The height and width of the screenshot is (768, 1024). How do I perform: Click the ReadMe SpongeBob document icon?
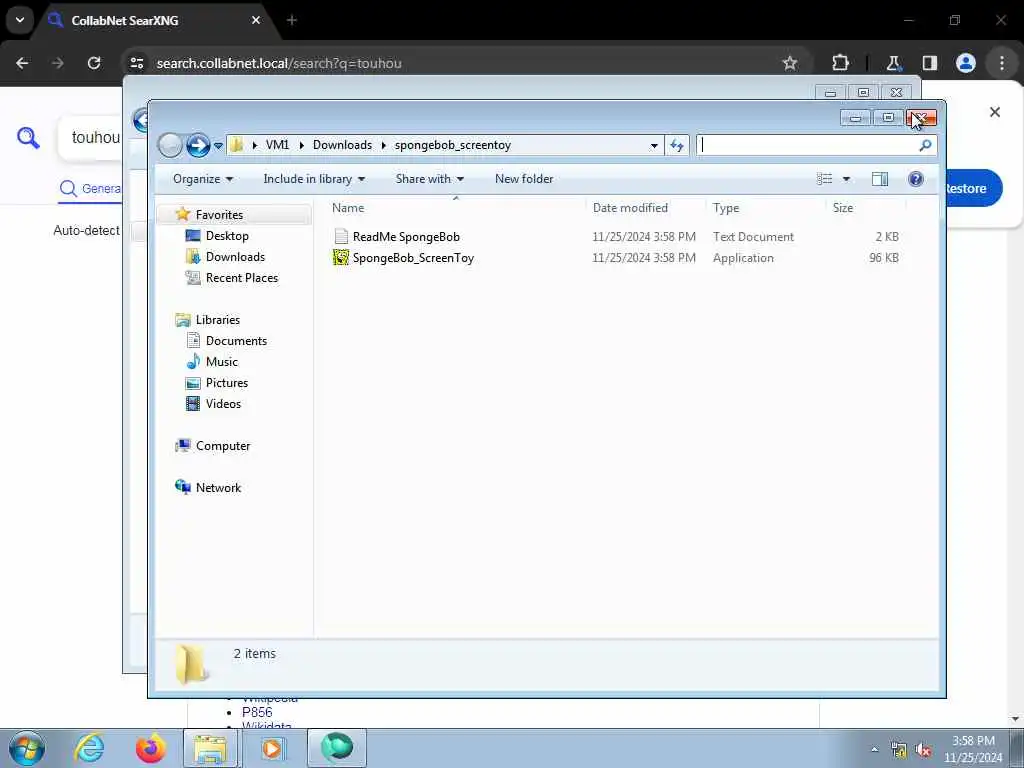341,236
